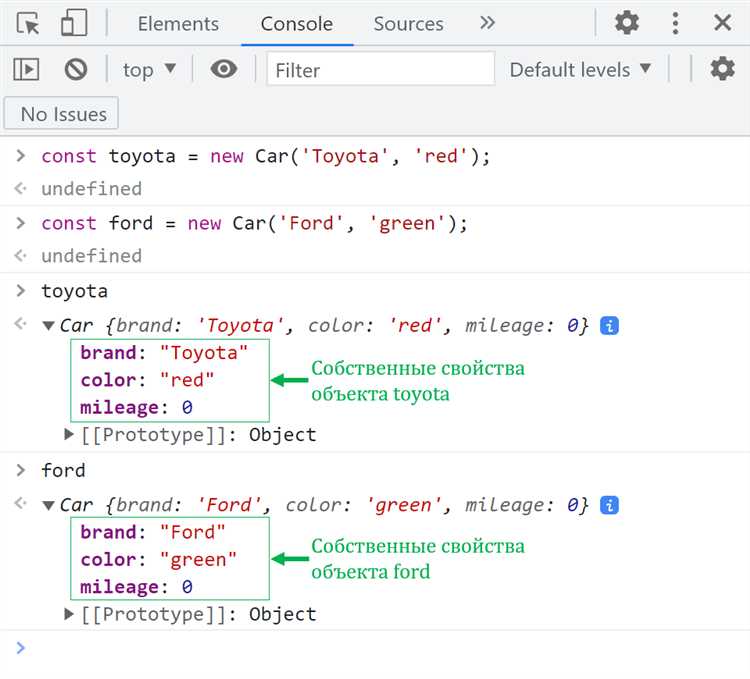Open the top JavaScript context dropdown
Screen dimensions: 750x679
(x=149, y=70)
